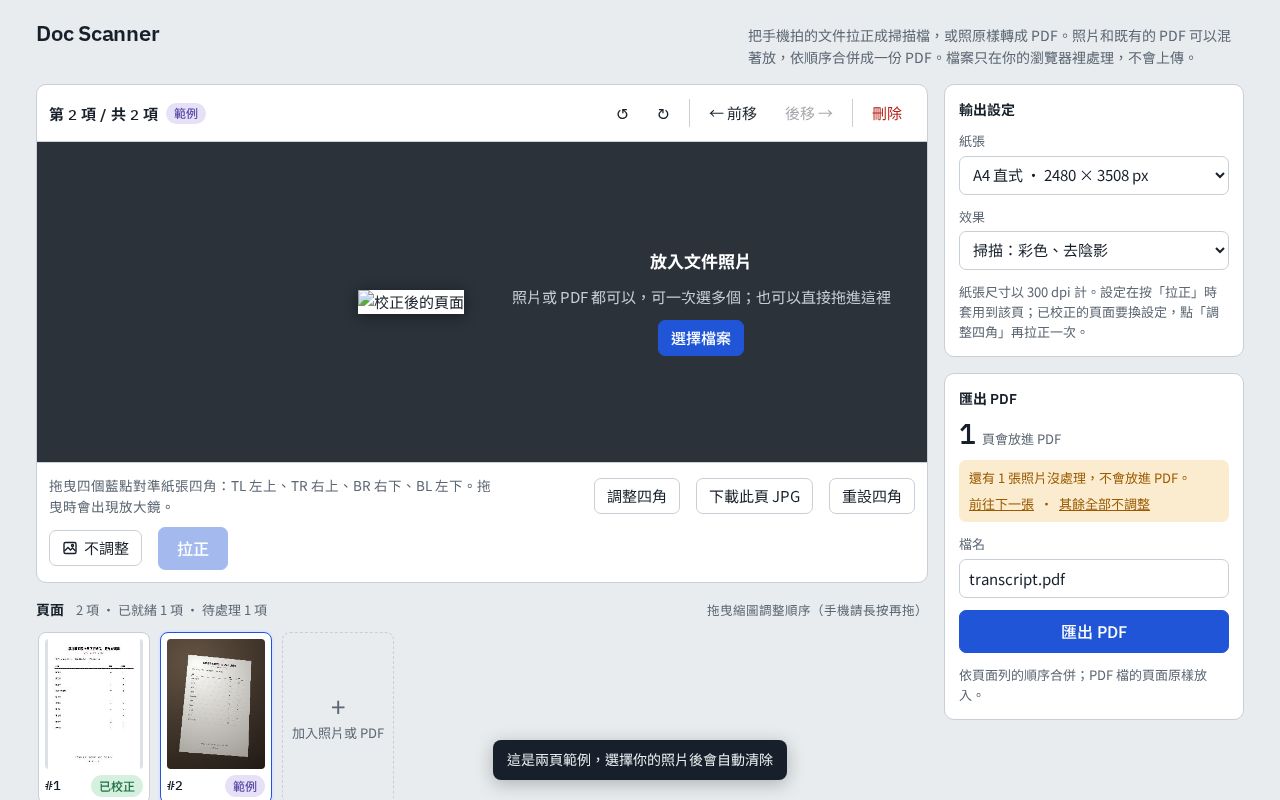Click the 後移 move-back button
The image size is (1280, 800).
pyautogui.click(x=809, y=113)
